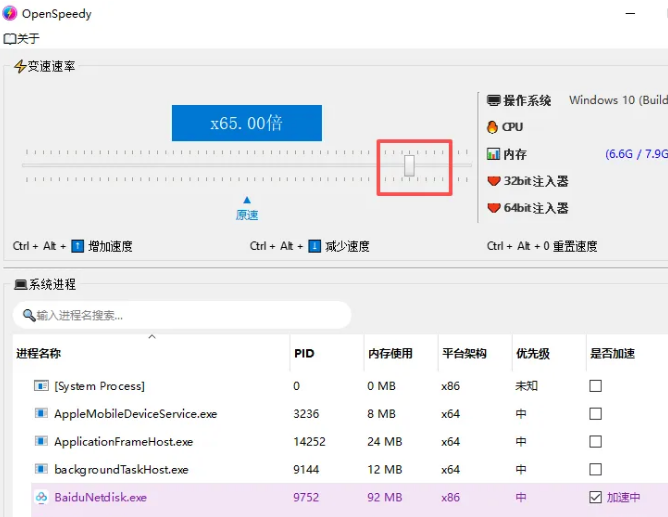This screenshot has height=517, width=668.
Task: Click the AppleMobileDeviceService.exe process icon
Action: click(x=41, y=413)
